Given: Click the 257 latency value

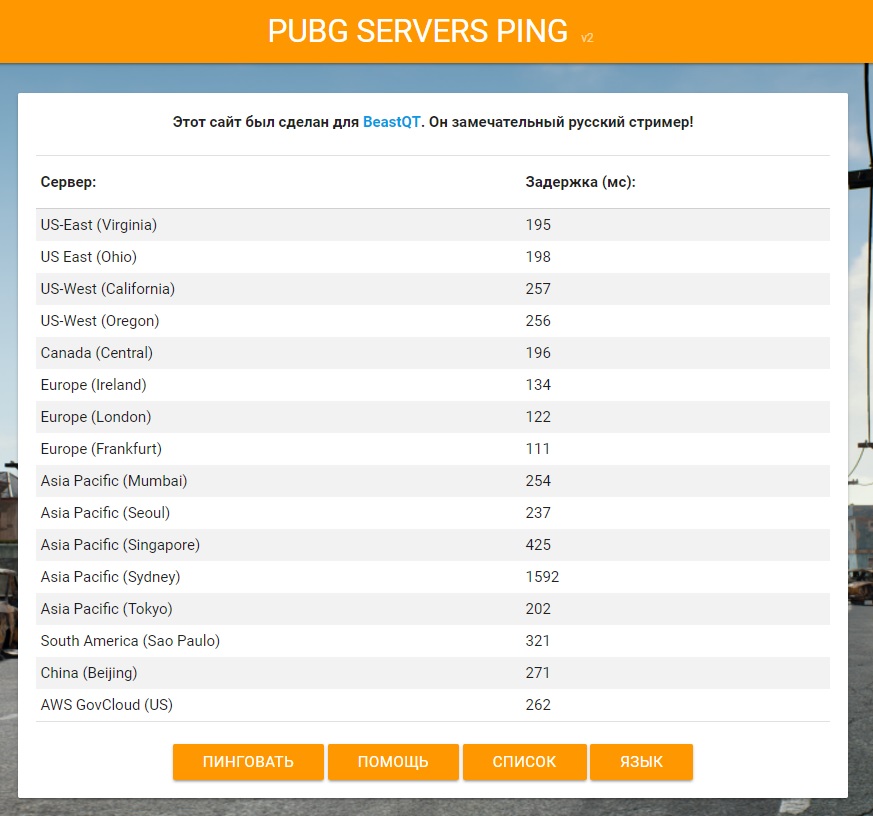Looking at the screenshot, I should tap(538, 289).
